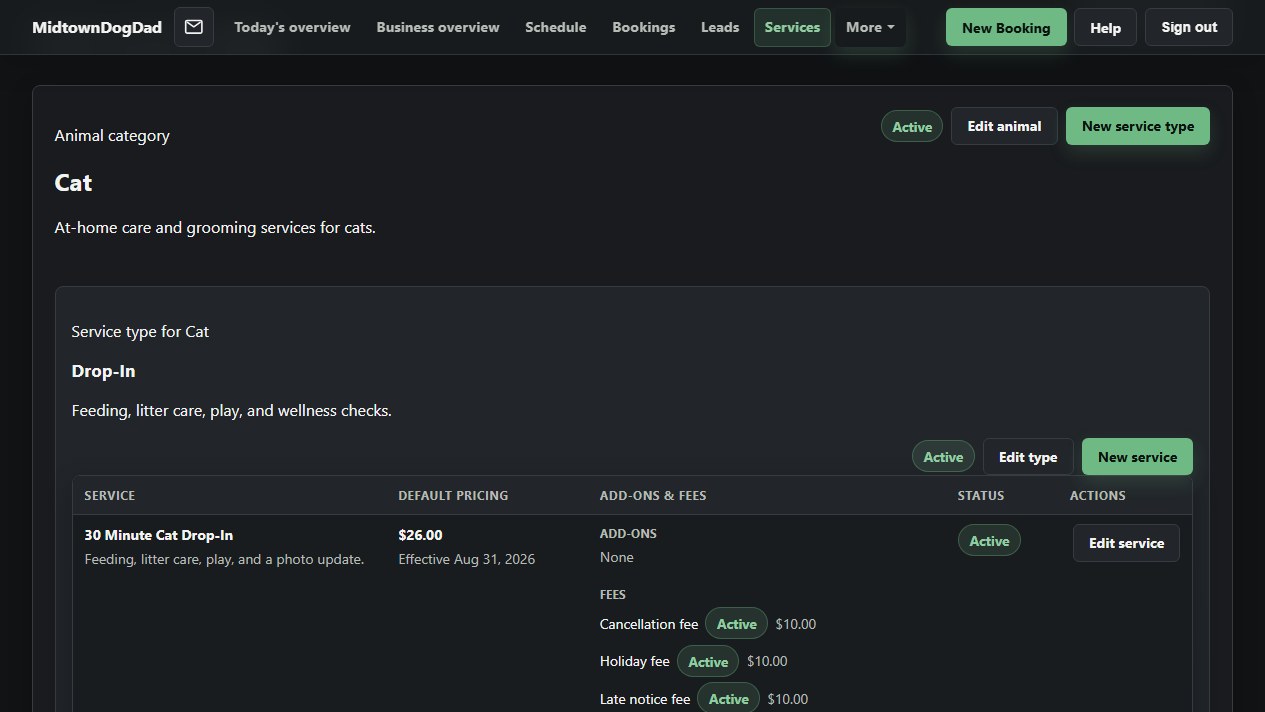Screen dimensions: 1265x712
Task: Click the Holiday fee Active badge
Action: 708,661
